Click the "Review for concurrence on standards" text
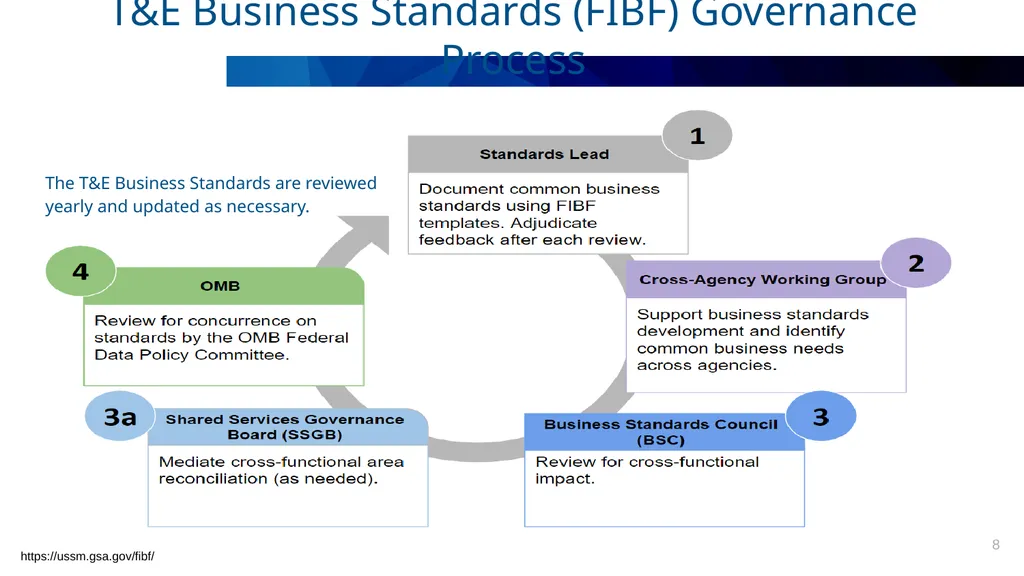 (x=221, y=338)
